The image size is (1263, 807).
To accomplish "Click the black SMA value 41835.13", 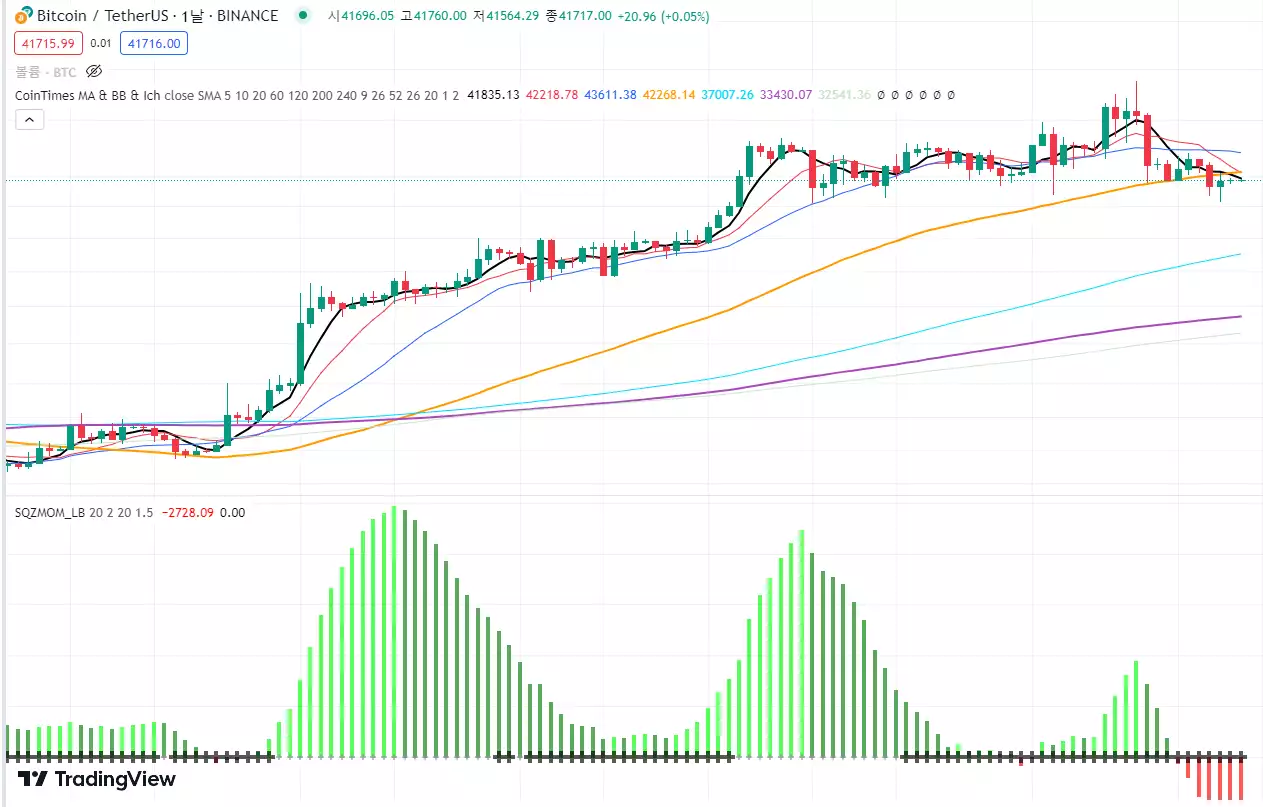I will pos(493,95).
